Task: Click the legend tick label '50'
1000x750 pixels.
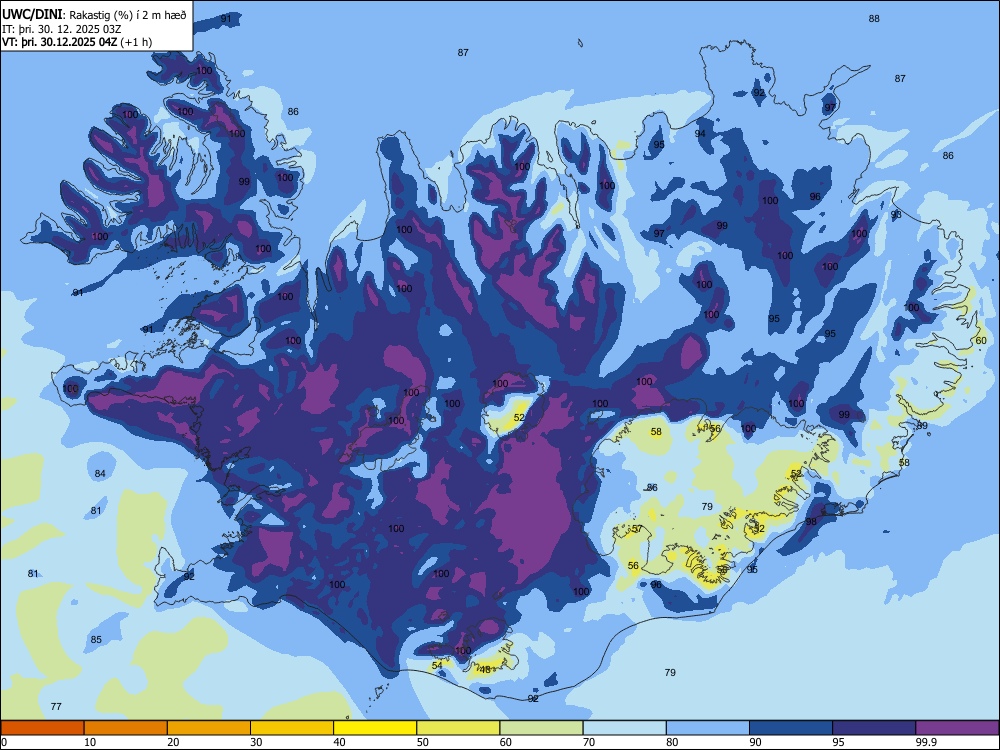Action: click(x=423, y=742)
